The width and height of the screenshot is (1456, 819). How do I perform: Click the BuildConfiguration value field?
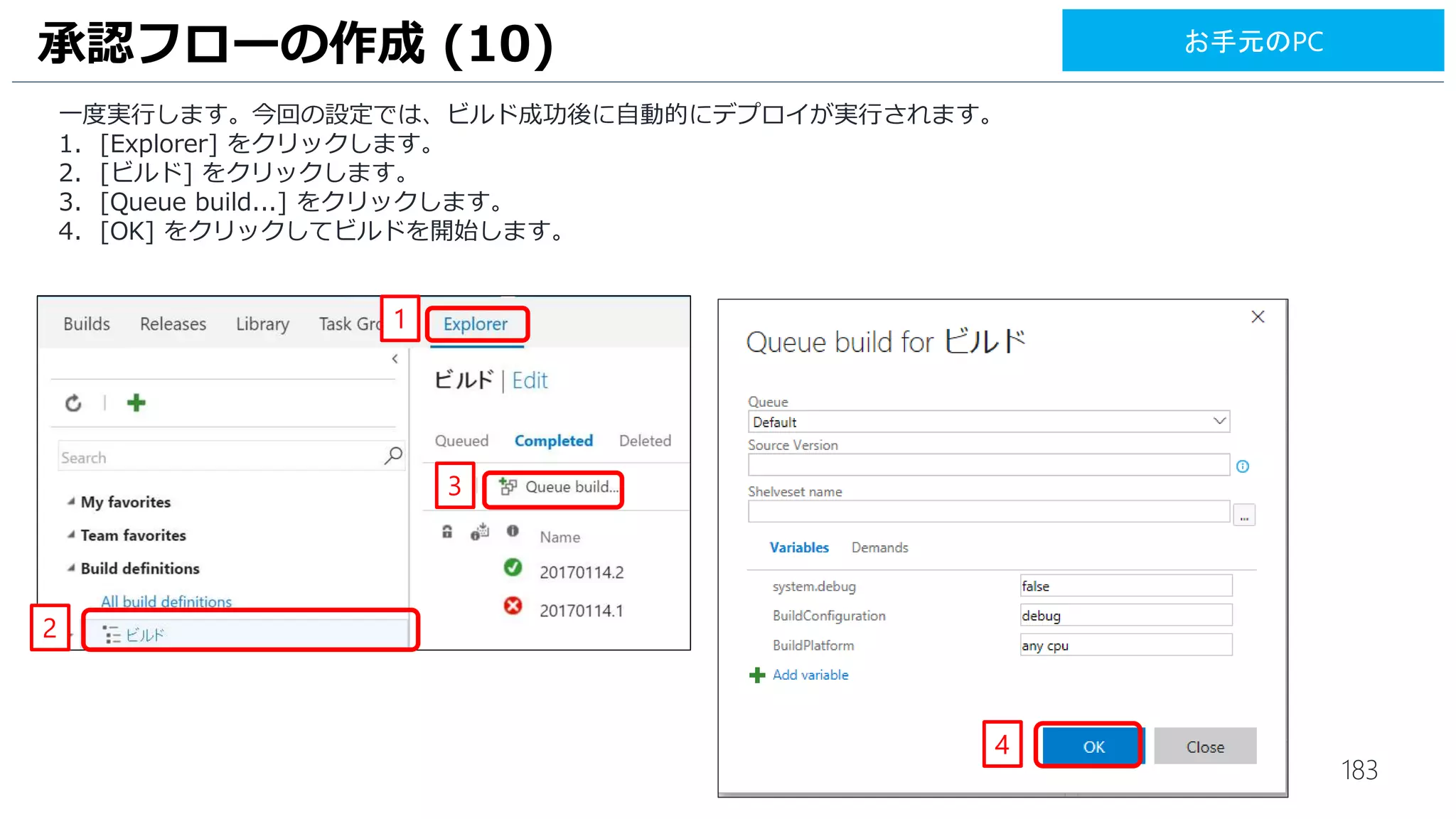click(x=1125, y=615)
